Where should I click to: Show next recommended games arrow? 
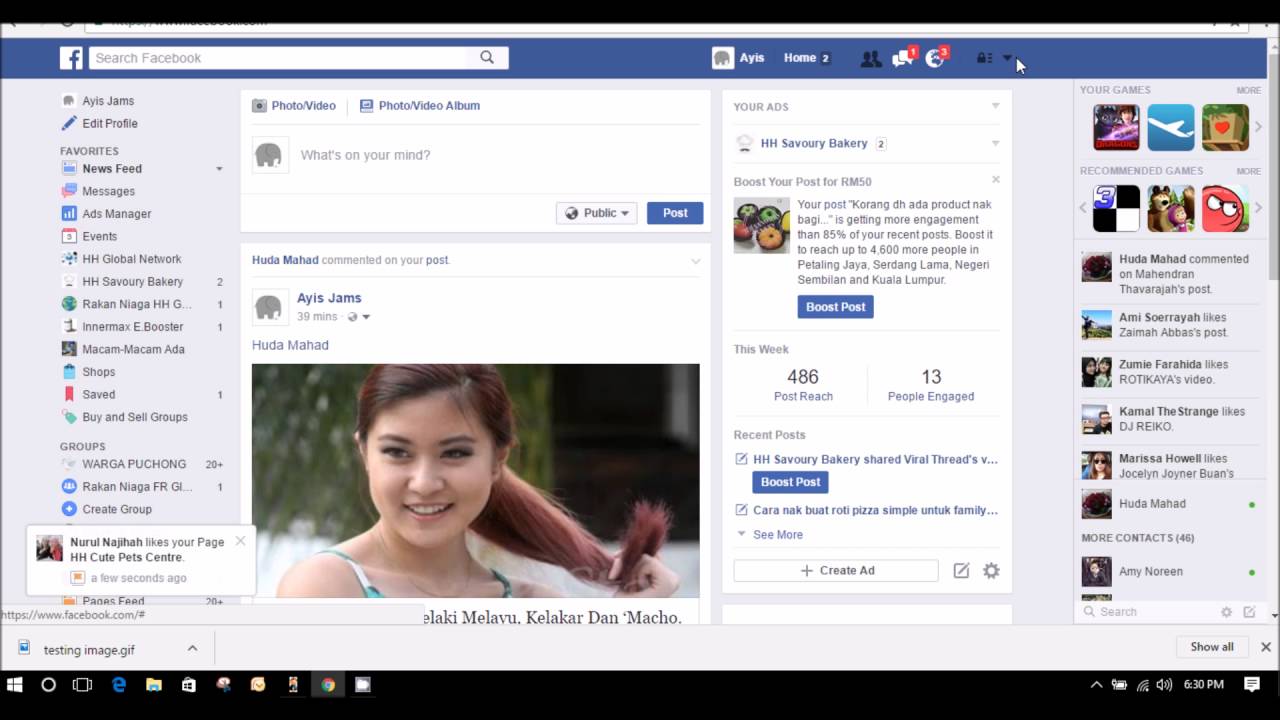click(1258, 208)
